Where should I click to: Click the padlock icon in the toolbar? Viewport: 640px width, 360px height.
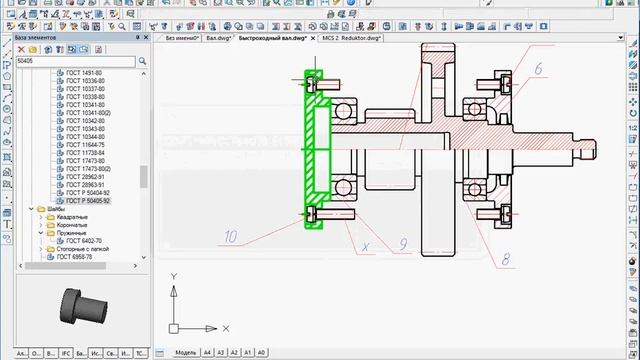[x=331, y=15]
